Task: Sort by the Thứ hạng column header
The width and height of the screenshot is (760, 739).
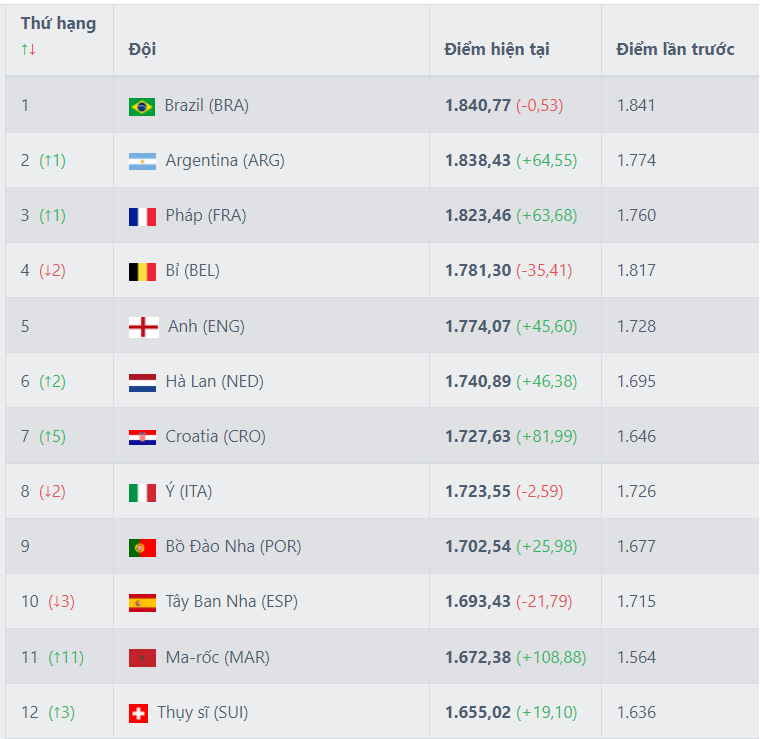Action: (58, 24)
